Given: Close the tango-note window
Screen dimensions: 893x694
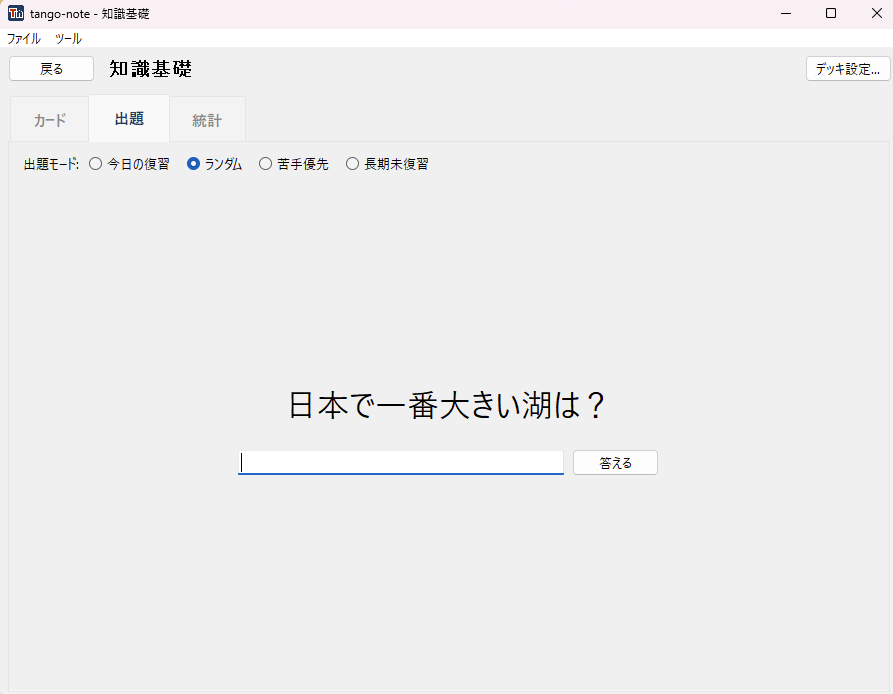Looking at the screenshot, I should 876,14.
